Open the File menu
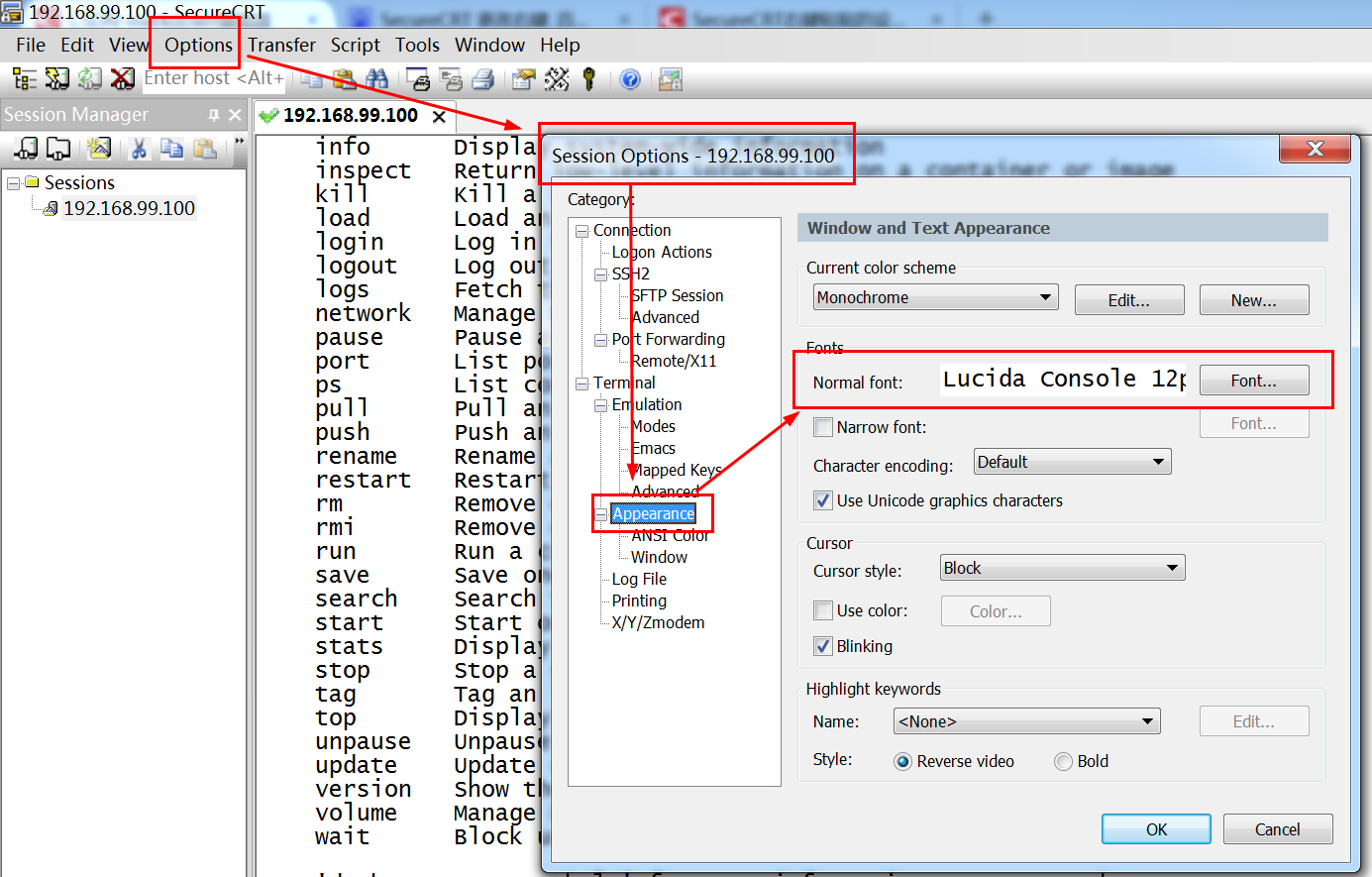Screen dimensions: 1372x877 point(31,45)
